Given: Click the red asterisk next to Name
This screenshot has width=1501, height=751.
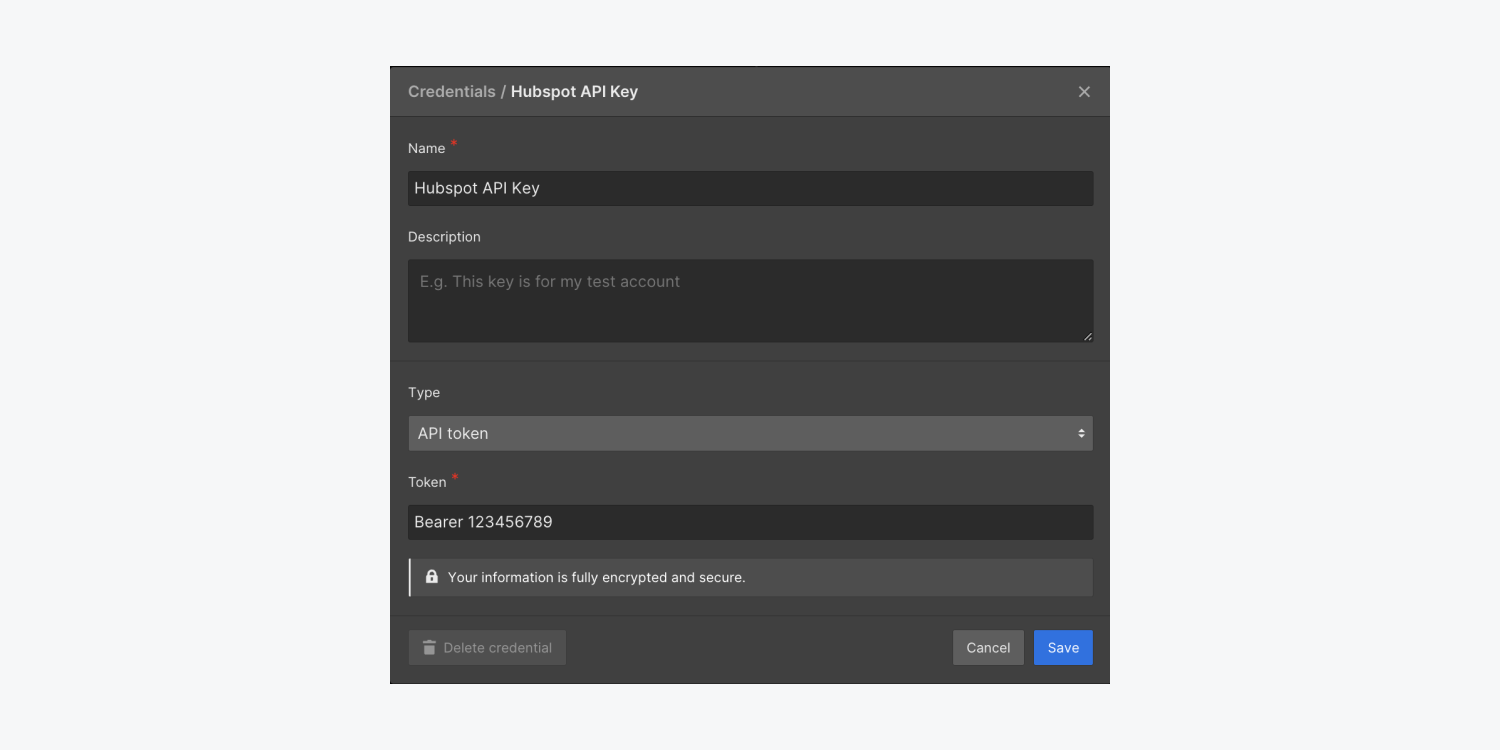Looking at the screenshot, I should coord(453,143).
